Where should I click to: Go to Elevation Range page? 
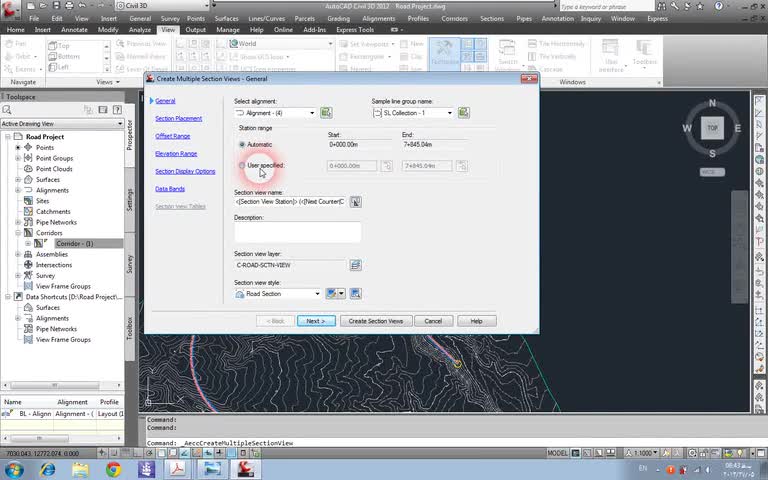[176, 154]
